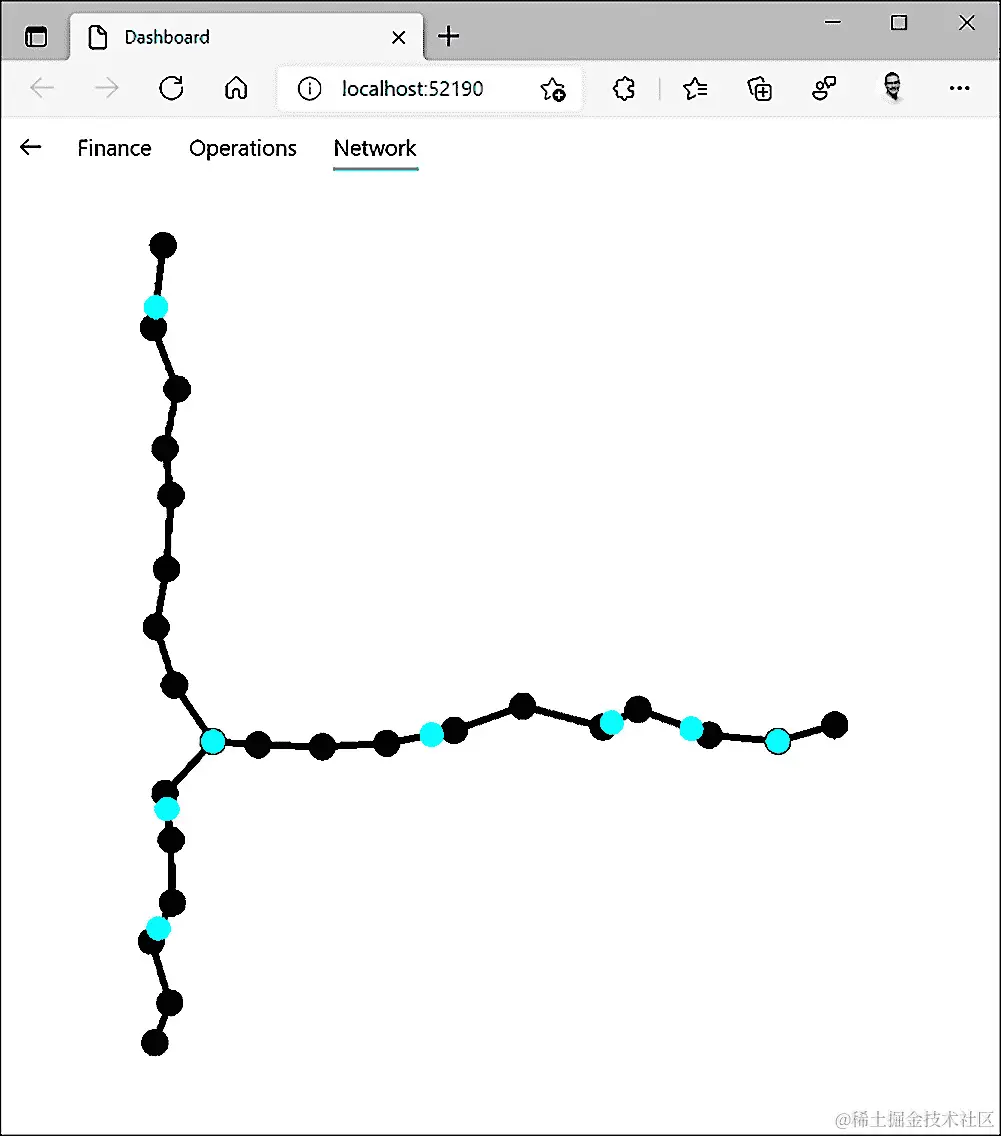Click the browser back arrow
Image resolution: width=1001 pixels, height=1136 pixels.
click(x=42, y=88)
